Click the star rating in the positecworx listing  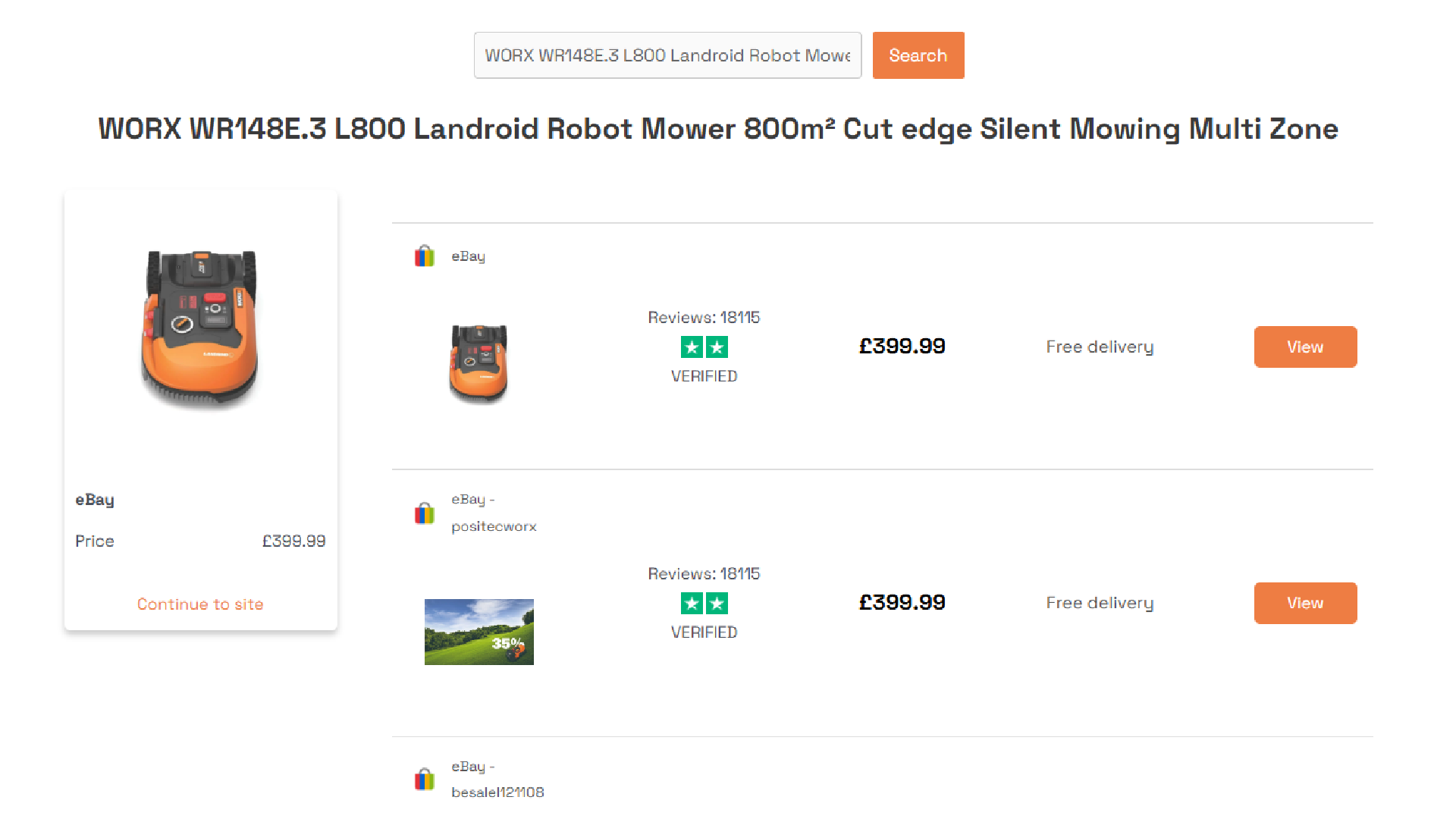pos(704,604)
